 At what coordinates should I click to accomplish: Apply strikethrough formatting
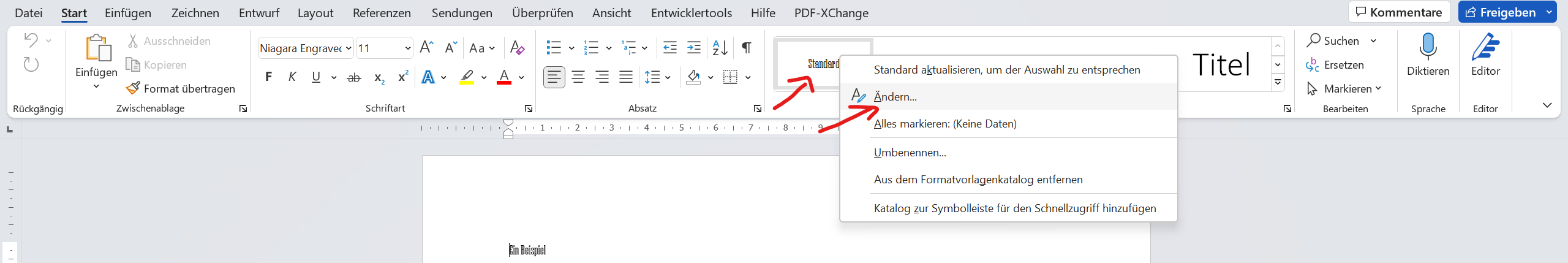coord(354,77)
